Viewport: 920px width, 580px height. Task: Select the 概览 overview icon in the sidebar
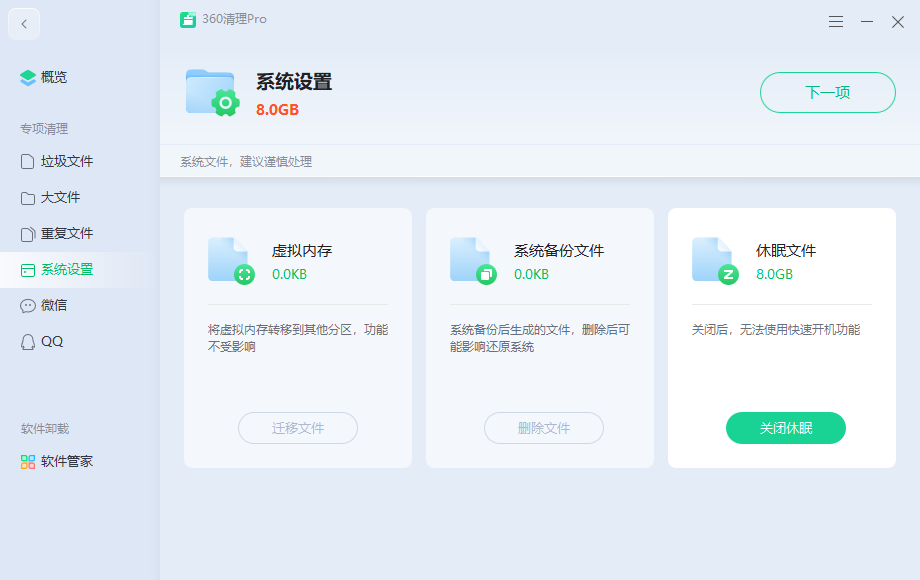pos(27,77)
